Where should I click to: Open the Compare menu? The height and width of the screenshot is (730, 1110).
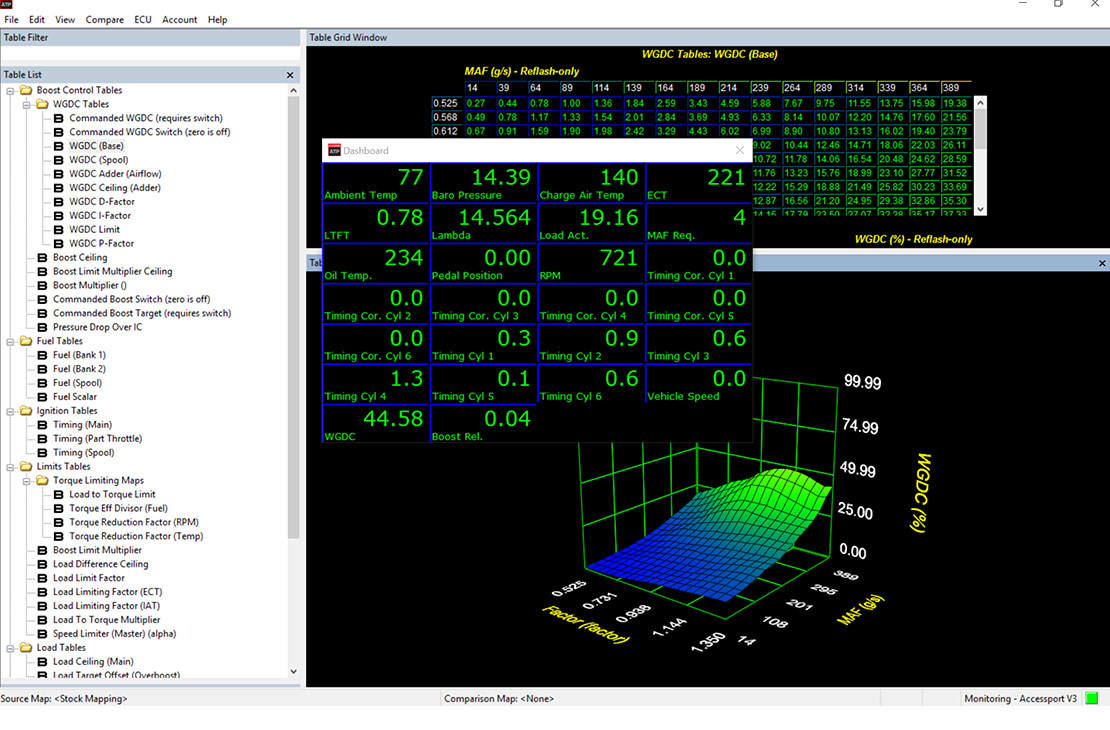pos(105,20)
